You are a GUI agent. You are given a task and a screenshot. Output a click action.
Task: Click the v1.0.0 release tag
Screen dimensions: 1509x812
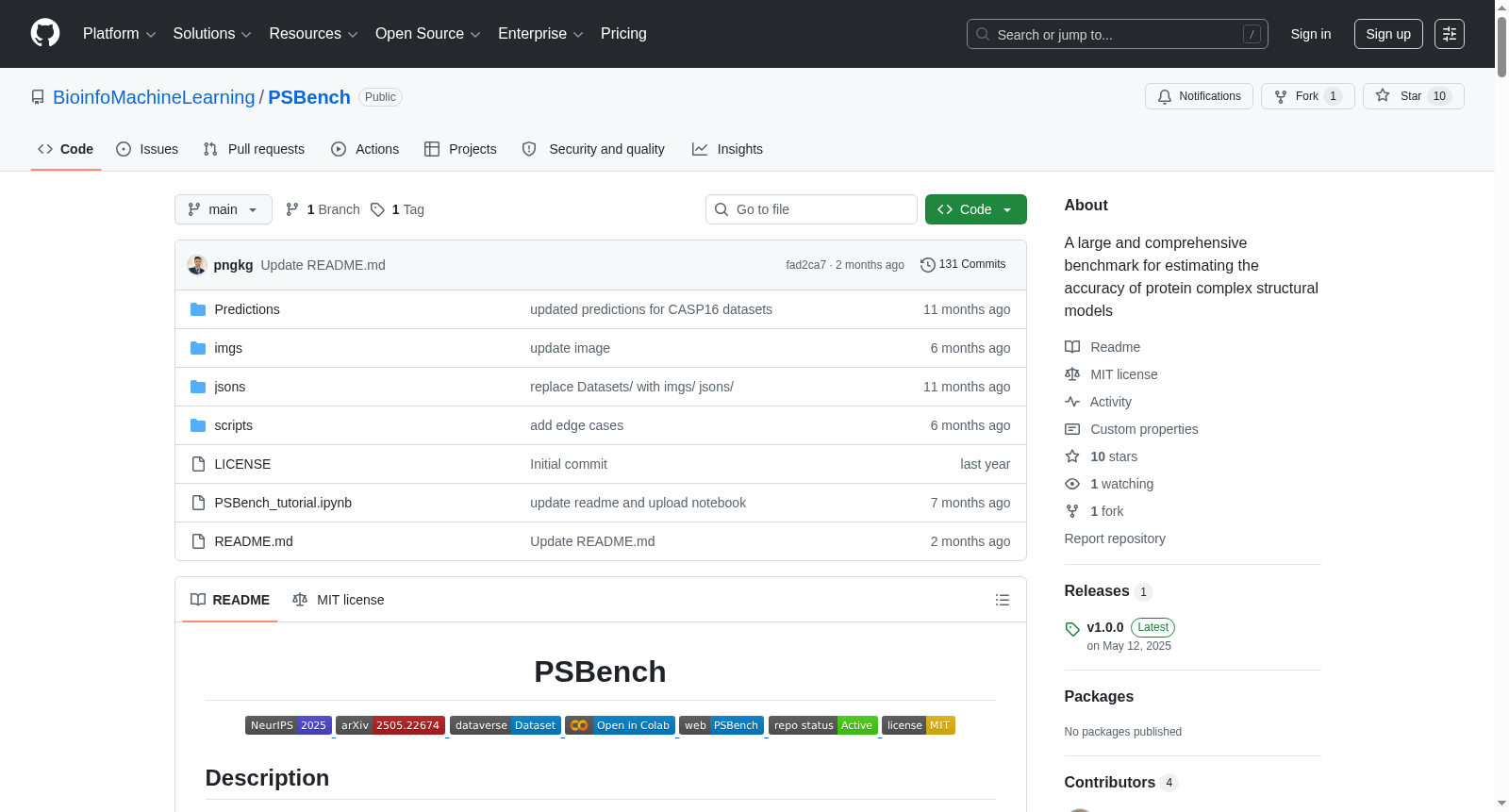[x=1105, y=627]
